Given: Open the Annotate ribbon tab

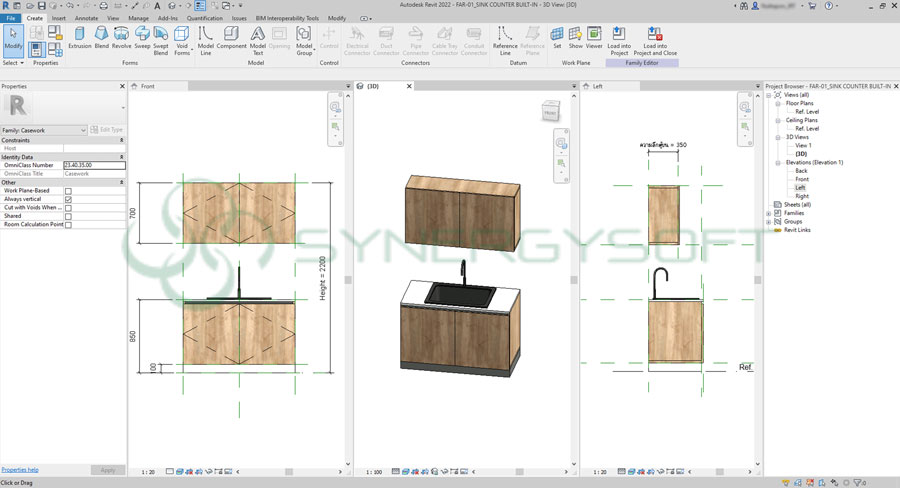Looking at the screenshot, I should 86,18.
